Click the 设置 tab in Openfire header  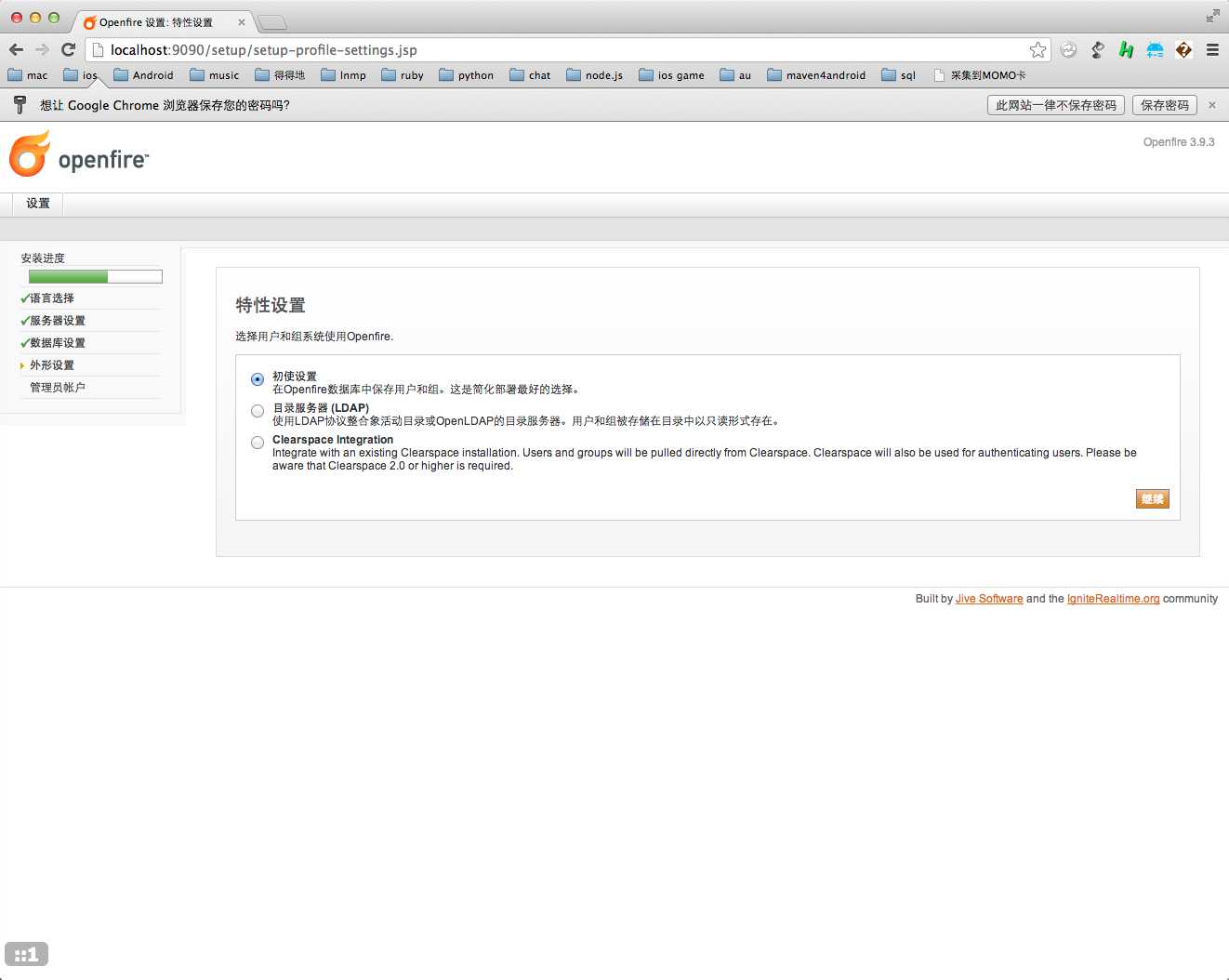(38, 204)
